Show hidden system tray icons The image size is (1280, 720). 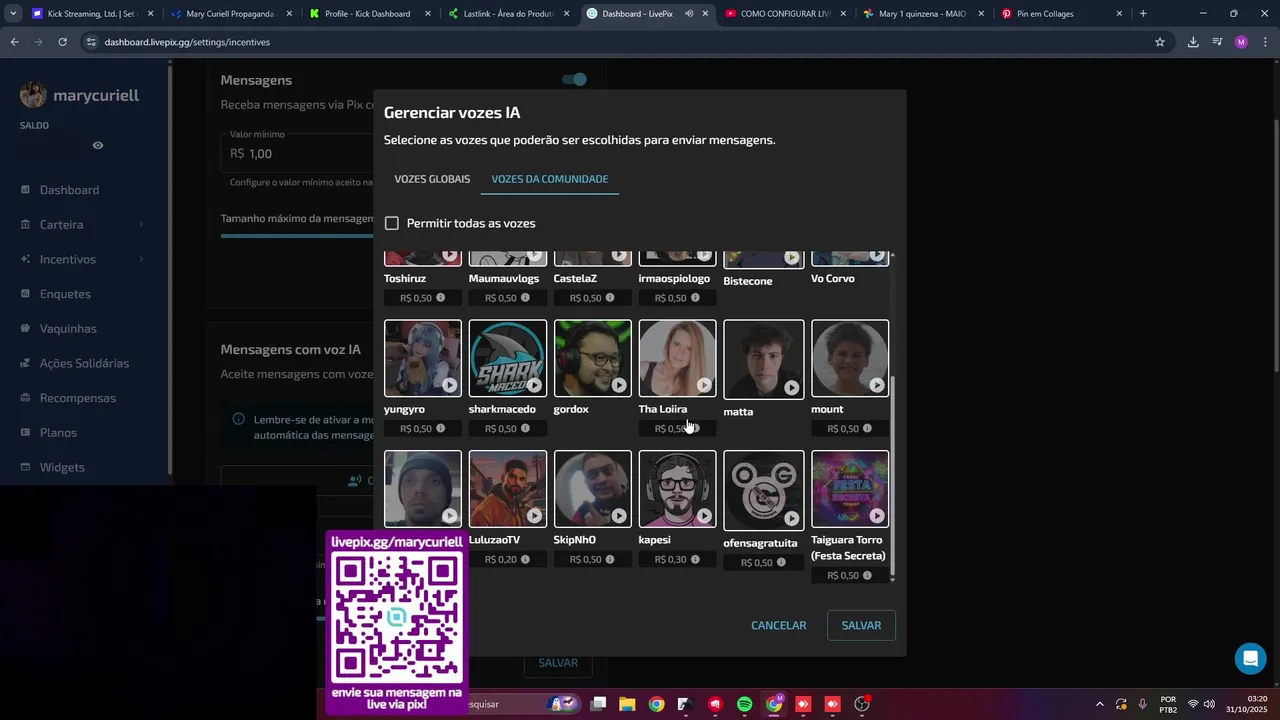(x=1099, y=704)
